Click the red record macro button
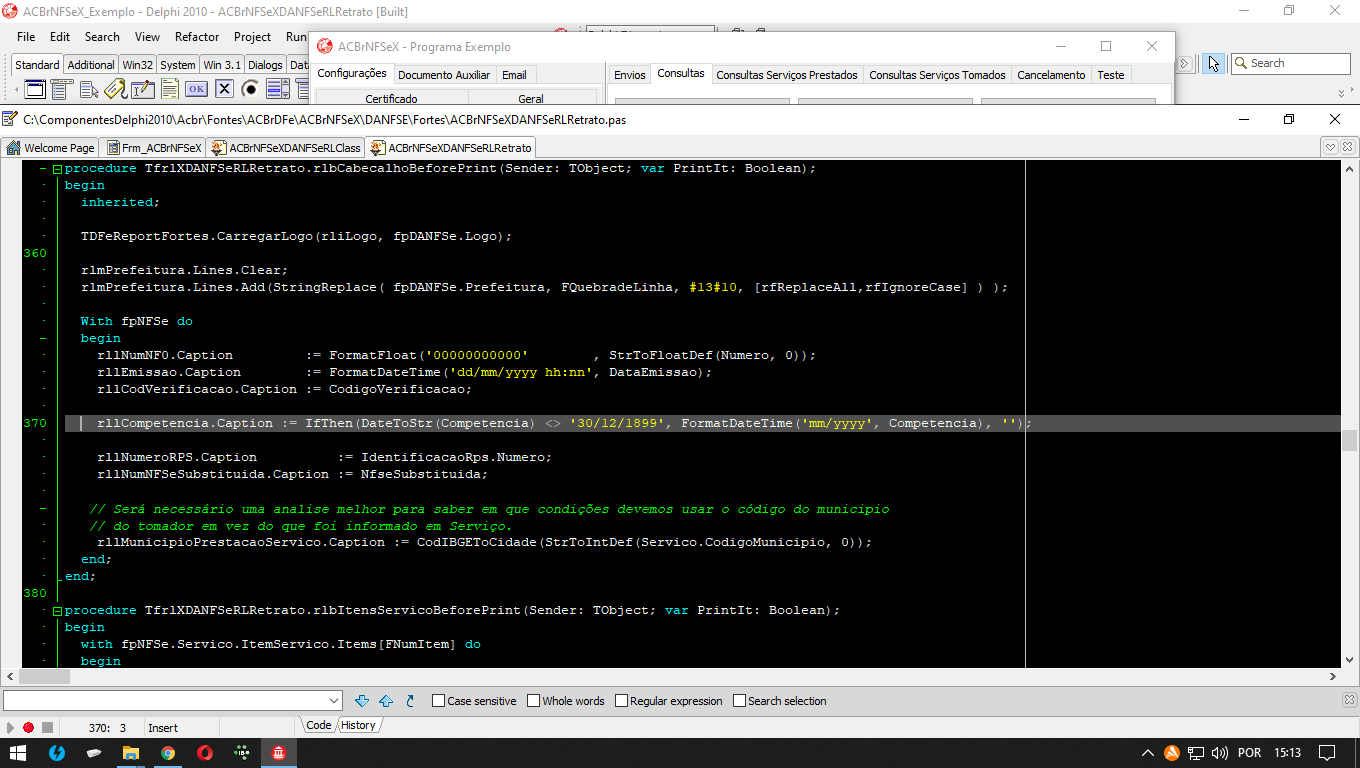 pyautogui.click(x=28, y=728)
